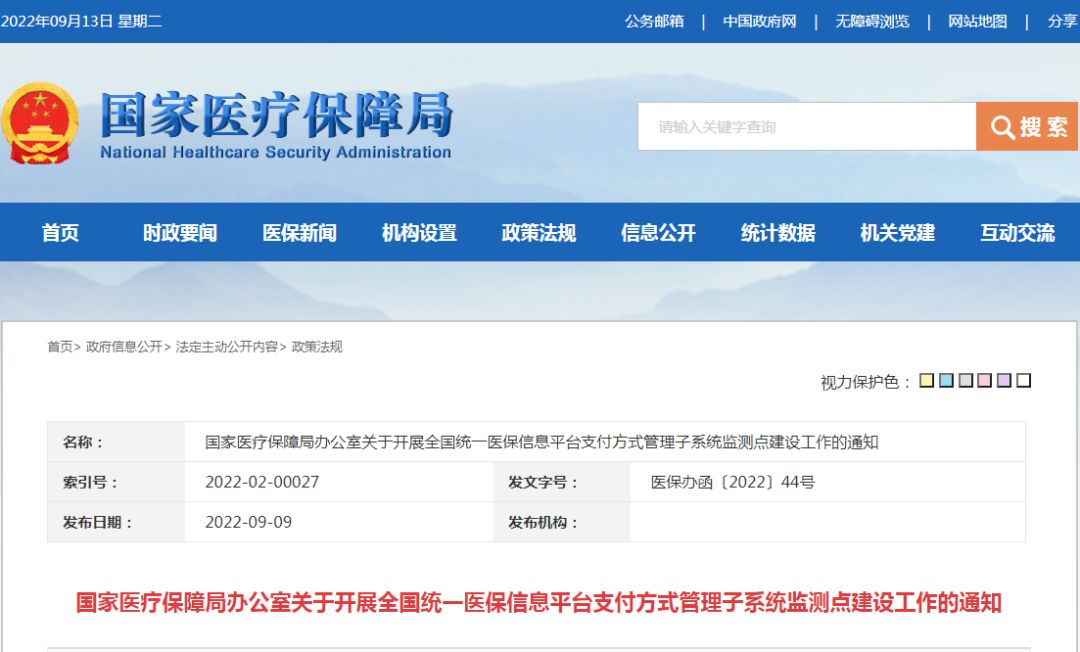Go to the 首页 navigation tab
The width and height of the screenshot is (1080, 652).
pyautogui.click(x=60, y=233)
